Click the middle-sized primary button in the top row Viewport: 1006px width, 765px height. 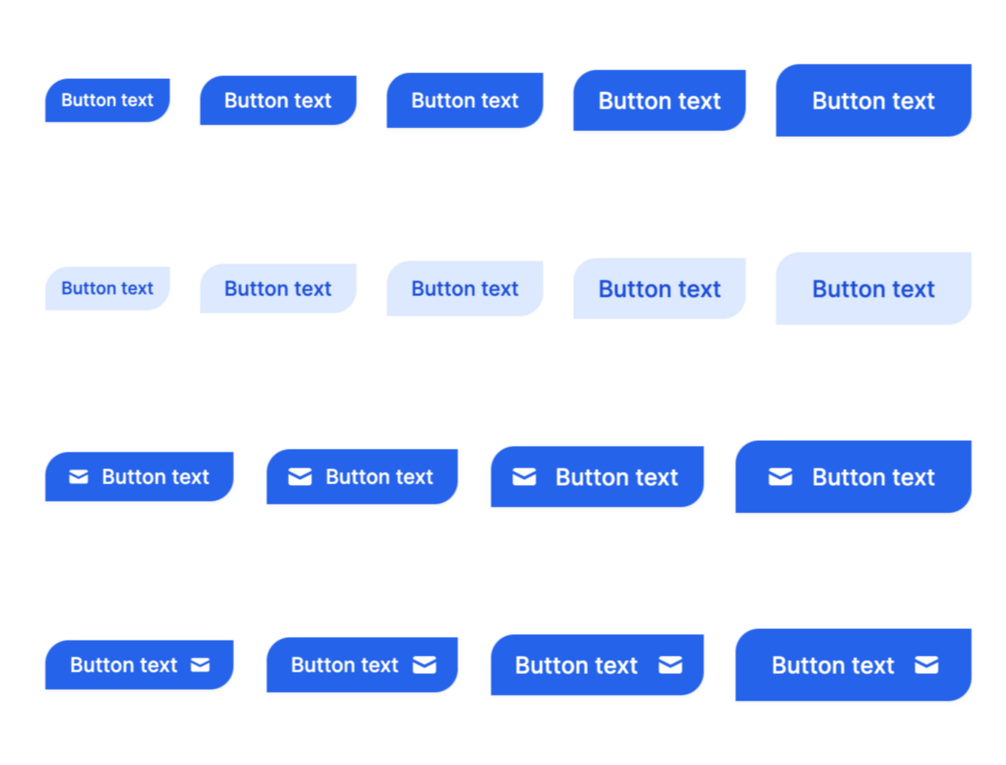coord(465,100)
